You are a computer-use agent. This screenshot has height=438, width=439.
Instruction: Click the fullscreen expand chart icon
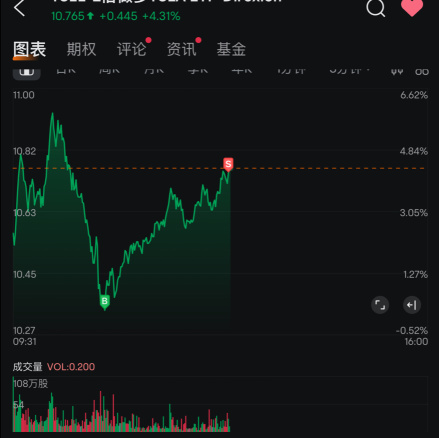point(380,305)
